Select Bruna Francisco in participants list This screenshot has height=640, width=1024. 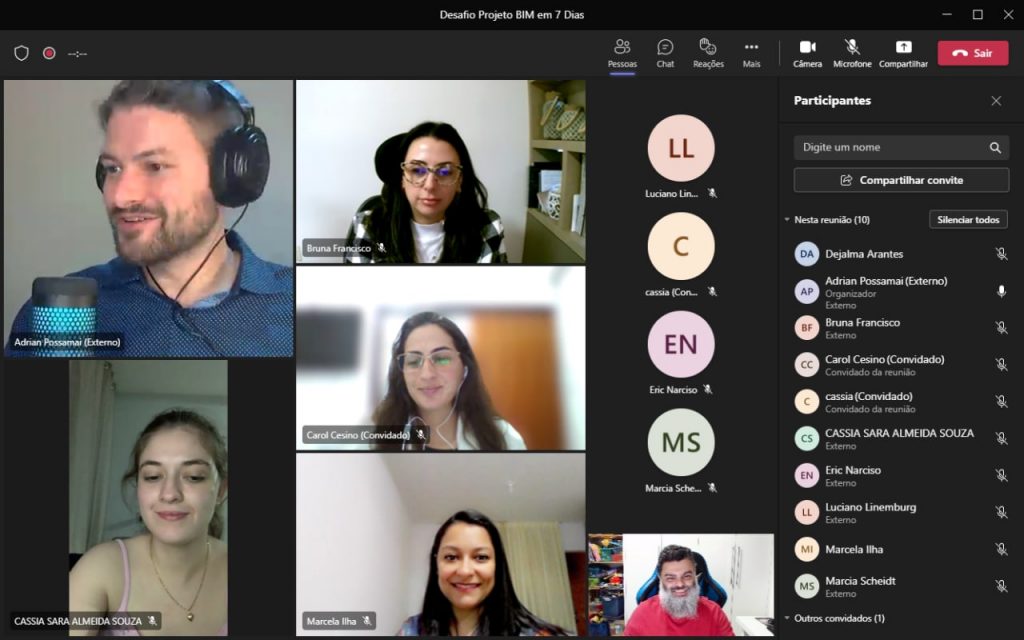click(x=862, y=323)
